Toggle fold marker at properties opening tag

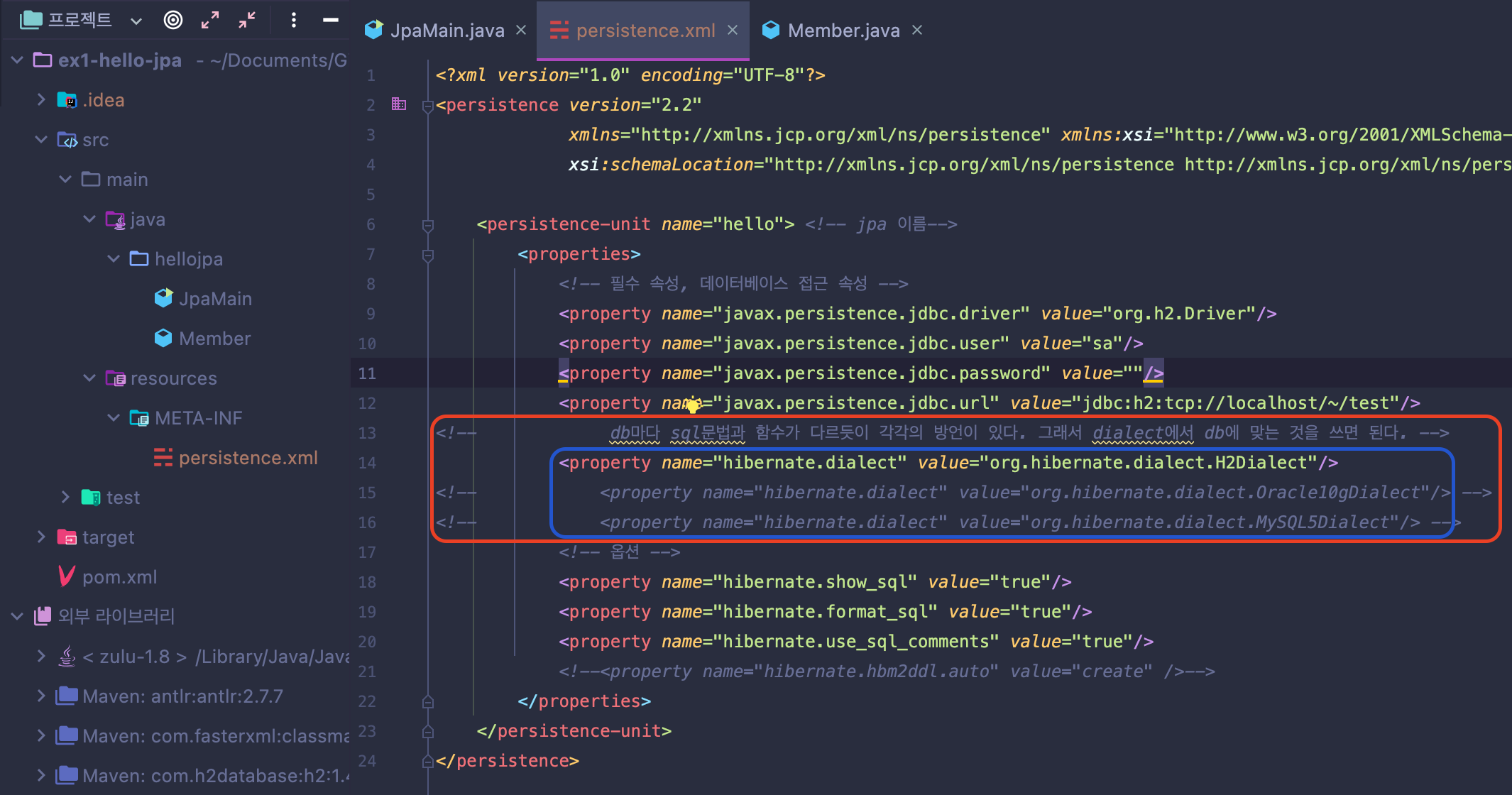[427, 255]
